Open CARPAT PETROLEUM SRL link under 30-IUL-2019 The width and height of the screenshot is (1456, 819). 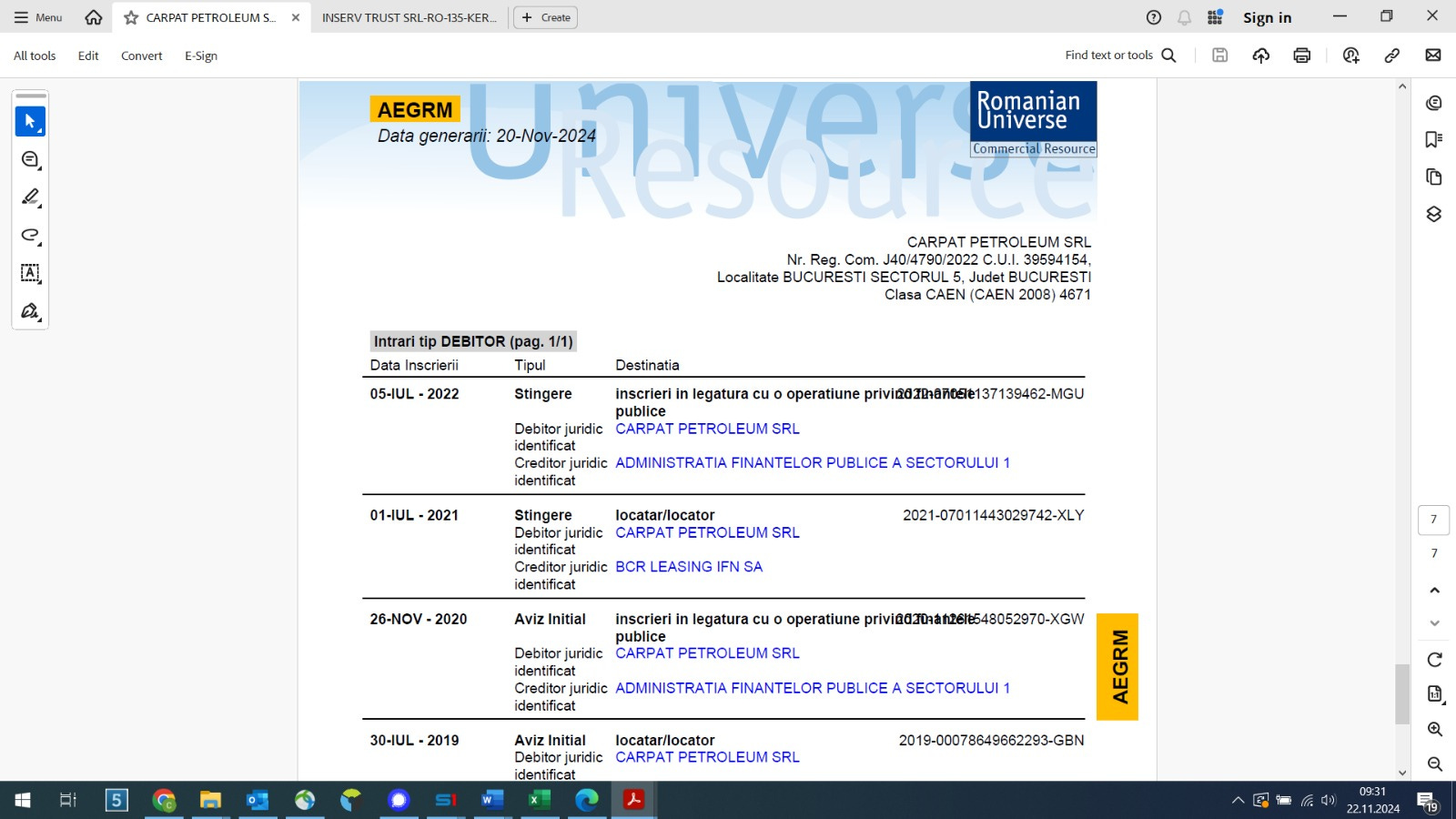click(707, 757)
